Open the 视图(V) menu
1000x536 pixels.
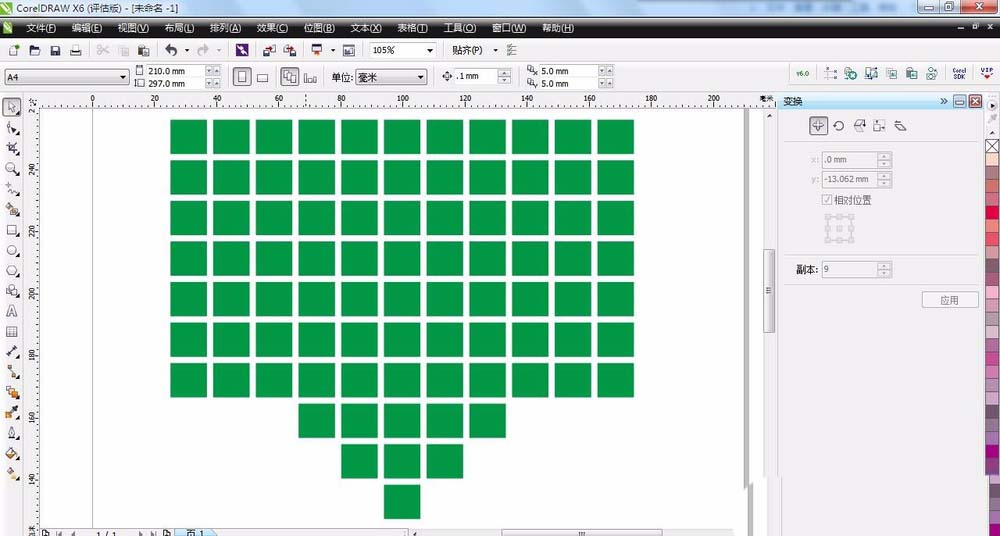(133, 28)
